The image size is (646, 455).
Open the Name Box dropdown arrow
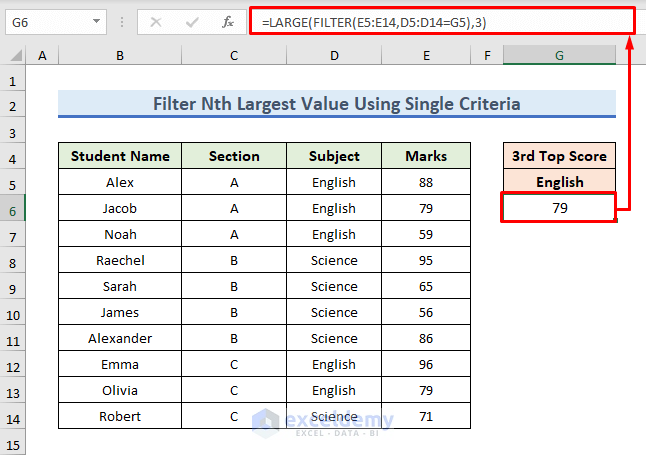pyautogui.click(x=96, y=21)
